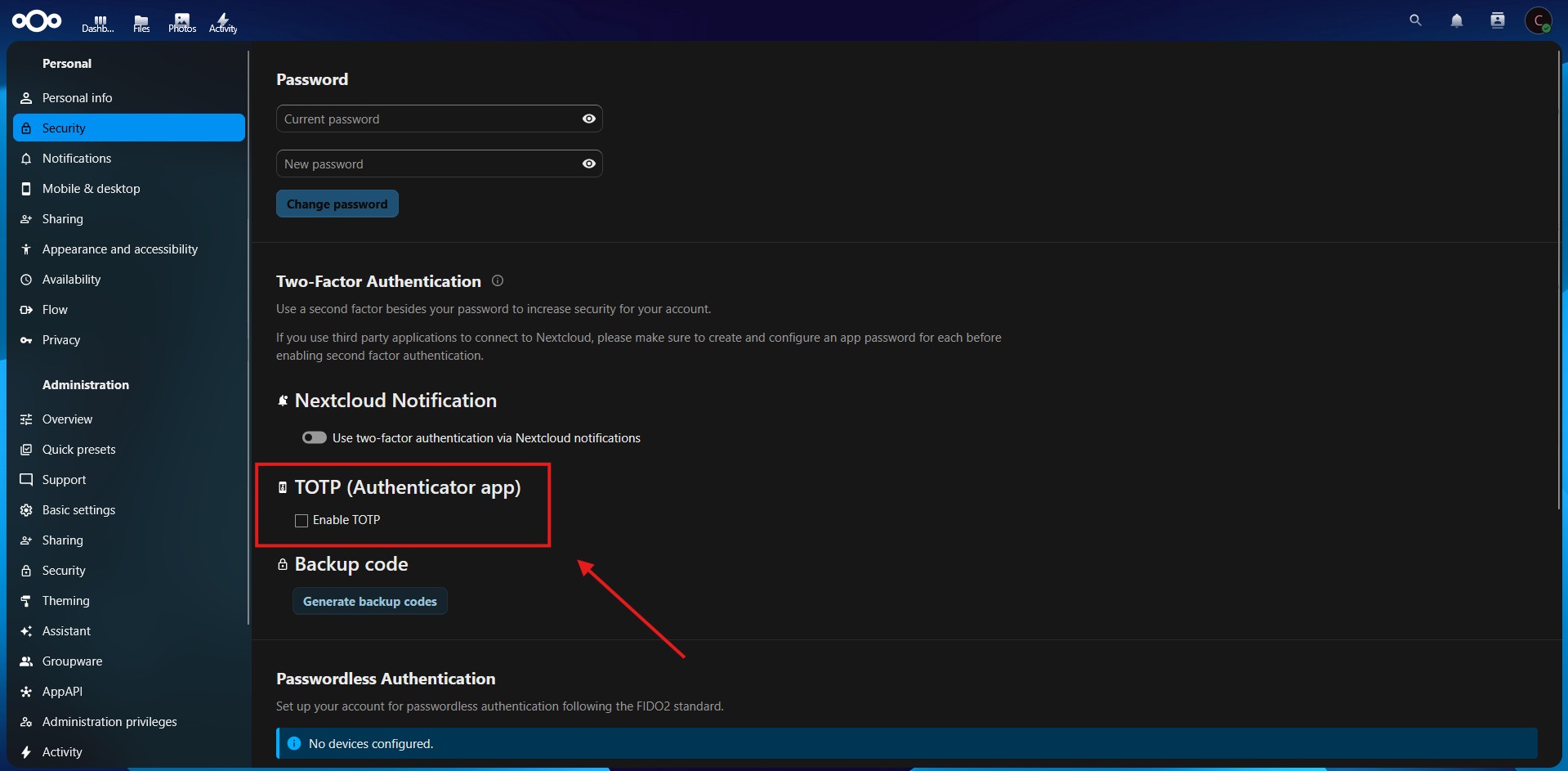Open the notifications bell
This screenshot has width=1568, height=771.
point(1457,20)
